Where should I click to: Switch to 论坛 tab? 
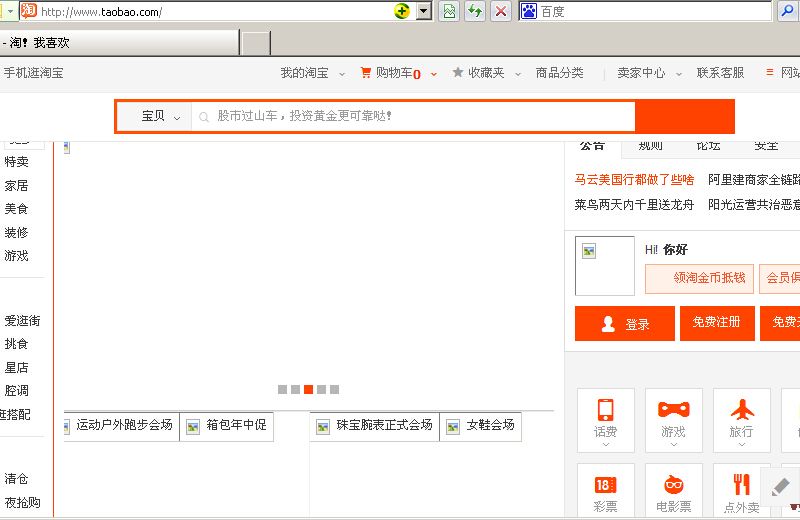pyautogui.click(x=709, y=146)
